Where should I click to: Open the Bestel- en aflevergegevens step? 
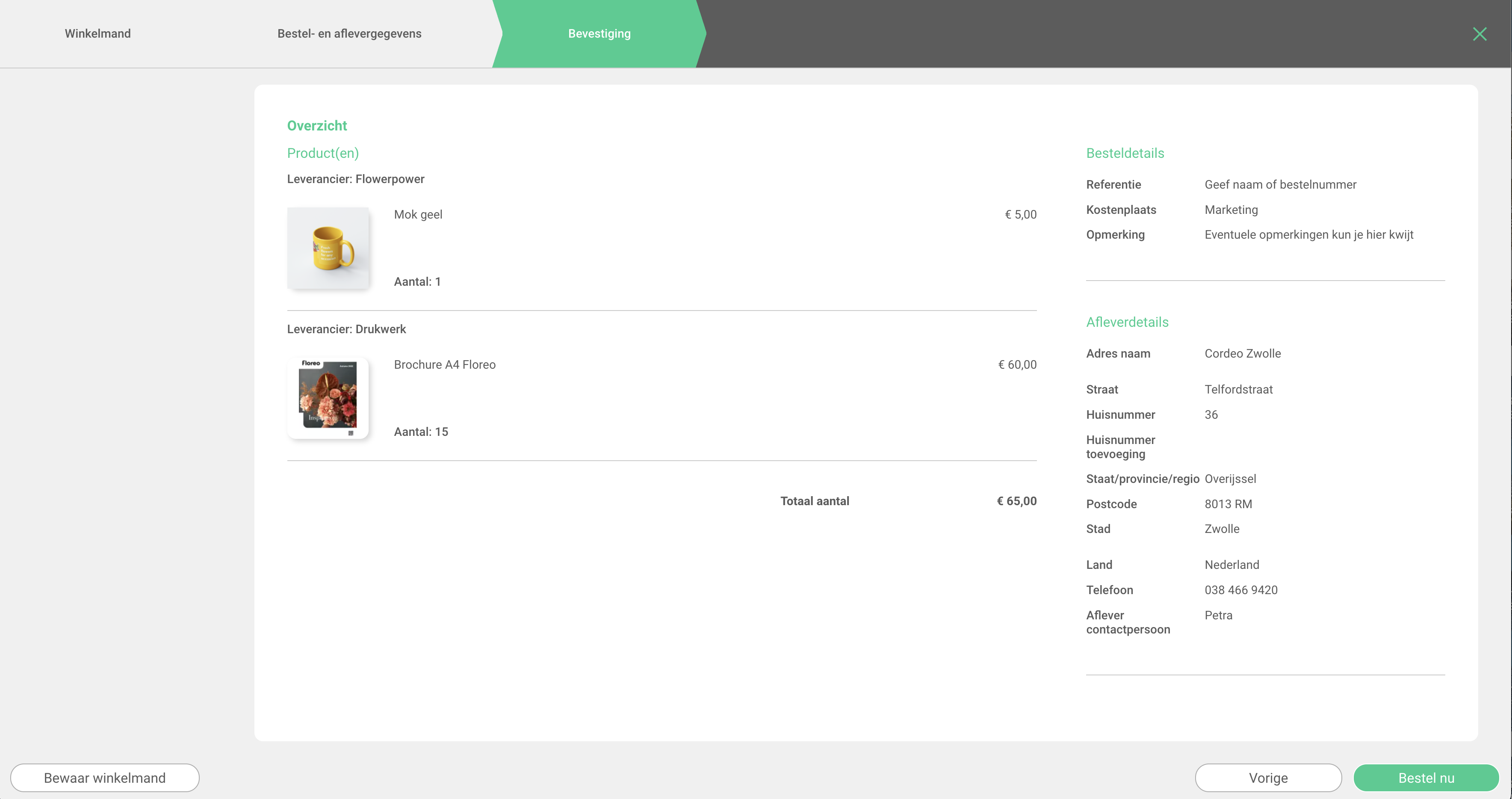pyautogui.click(x=349, y=33)
